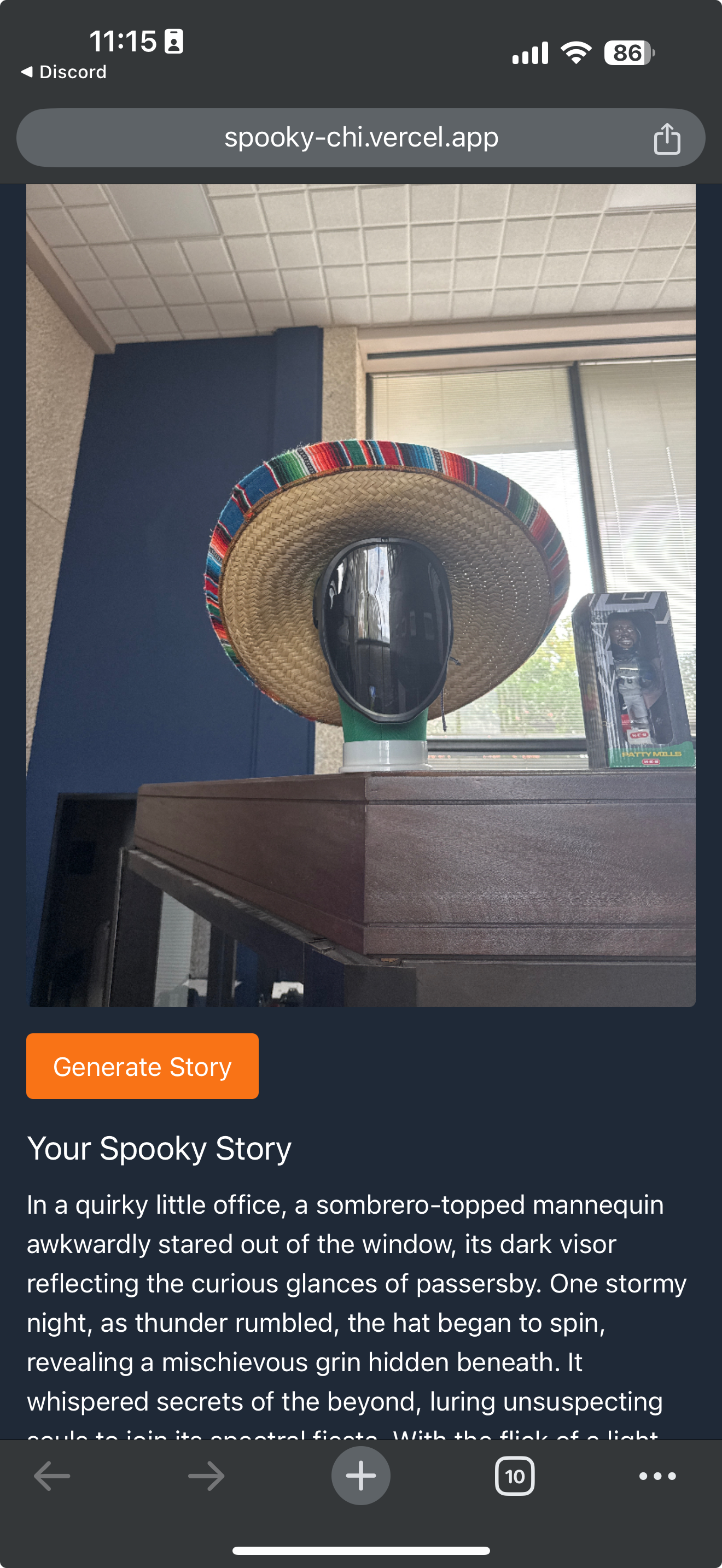The width and height of the screenshot is (722, 1568).
Task: Tap the contact card icon beside time
Action: point(174,42)
